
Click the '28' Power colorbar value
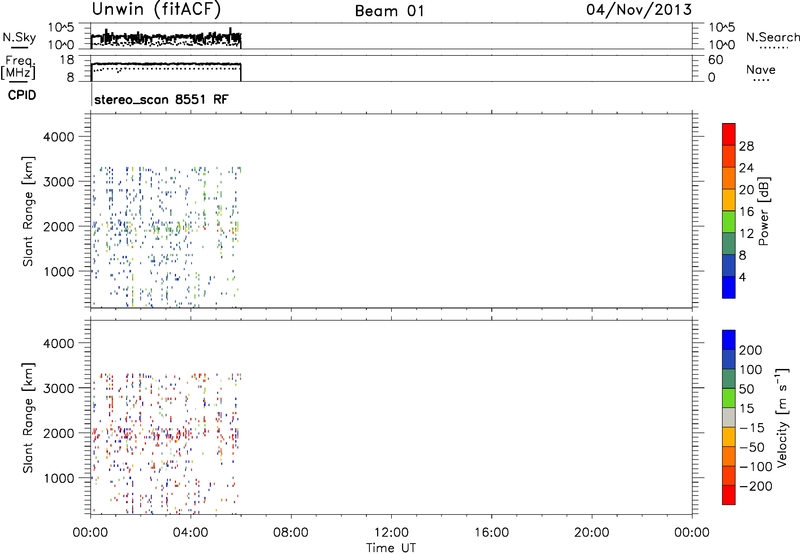pos(746,146)
